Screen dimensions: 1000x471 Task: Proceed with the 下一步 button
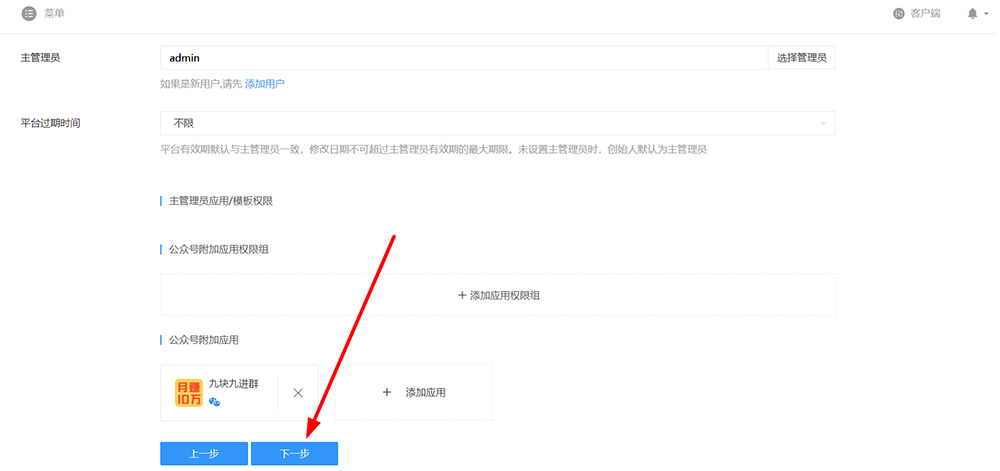(294, 454)
